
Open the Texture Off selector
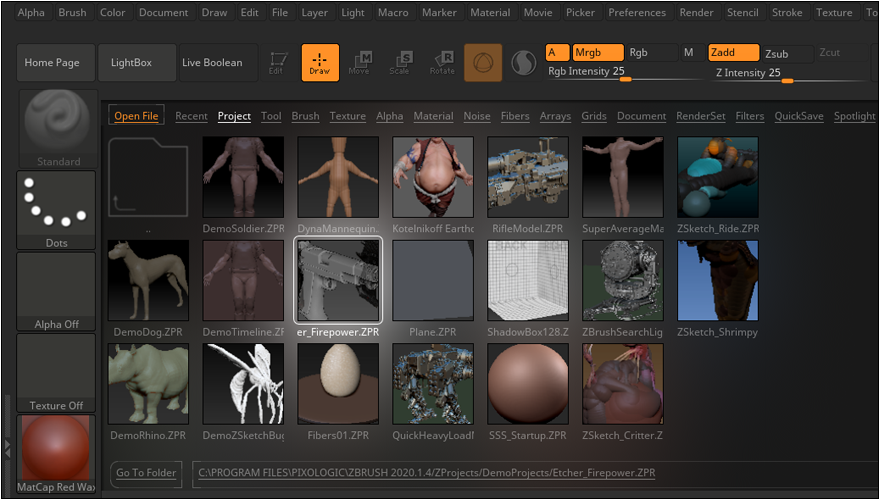(x=57, y=373)
